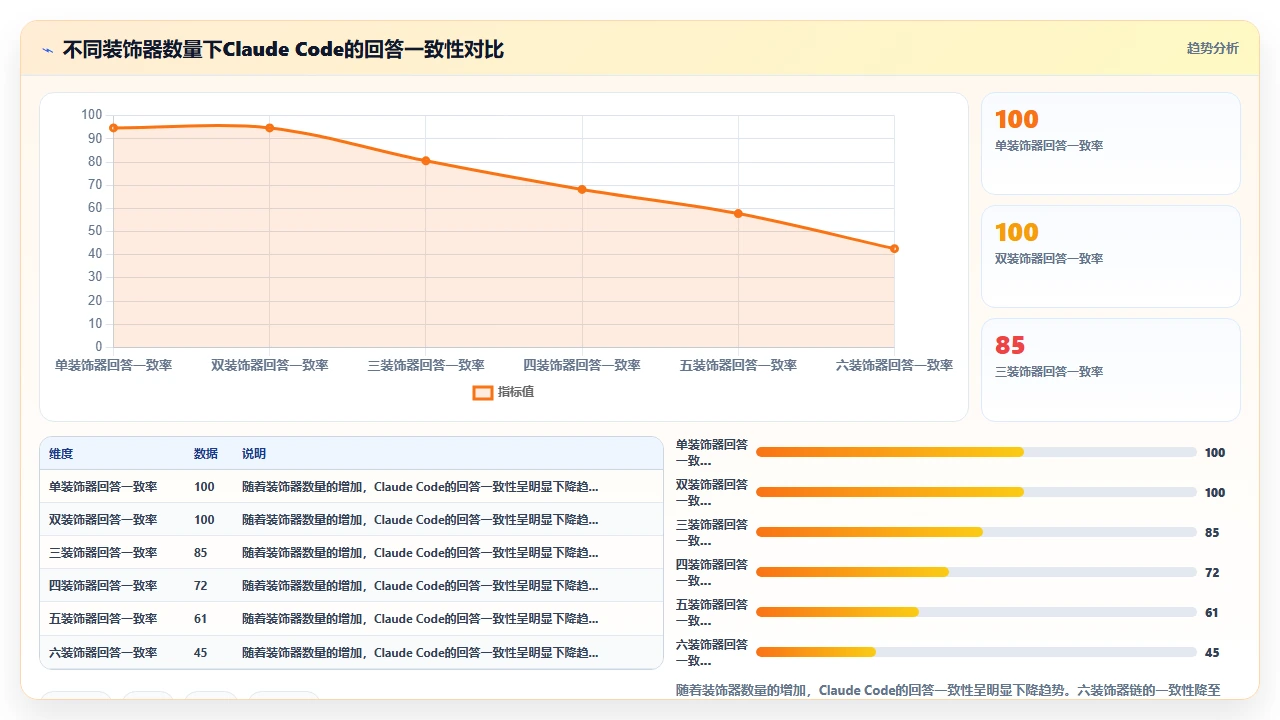Select the 六装饰器回答一致率 cell in the table
Image resolution: width=1280 pixels, height=720 pixels.
click(103, 653)
